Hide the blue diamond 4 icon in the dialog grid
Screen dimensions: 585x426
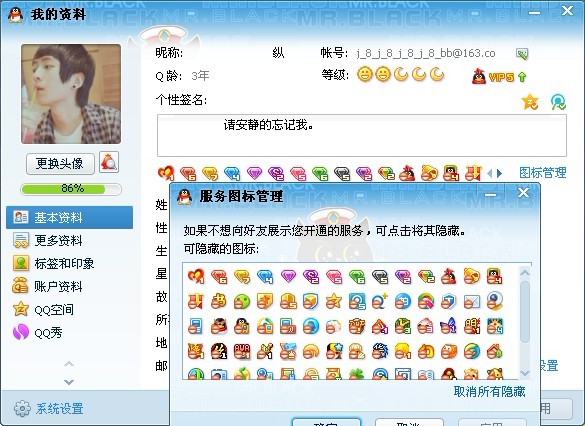(265, 276)
